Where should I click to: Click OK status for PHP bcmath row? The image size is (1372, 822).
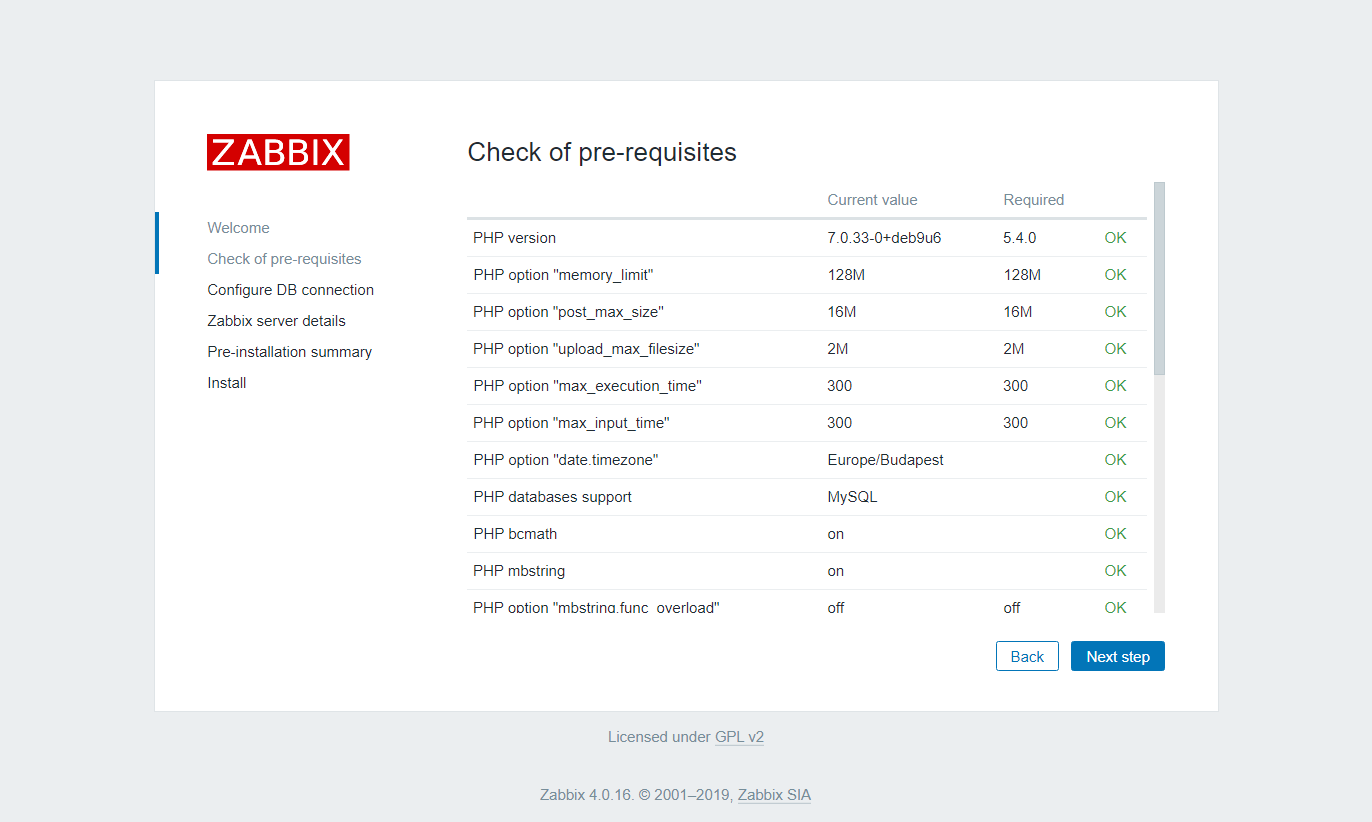pos(1115,534)
